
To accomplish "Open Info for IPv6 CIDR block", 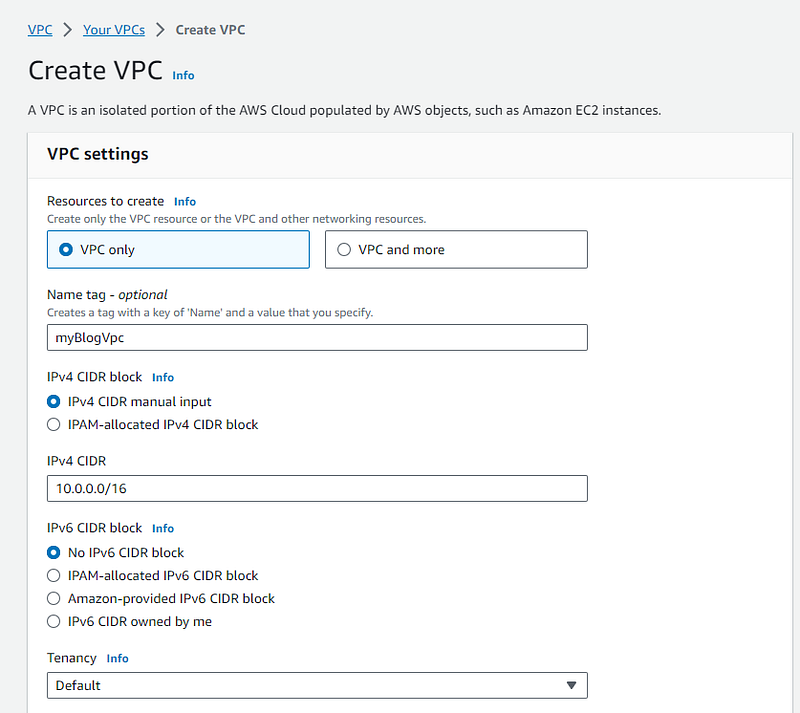I will coord(163,529).
